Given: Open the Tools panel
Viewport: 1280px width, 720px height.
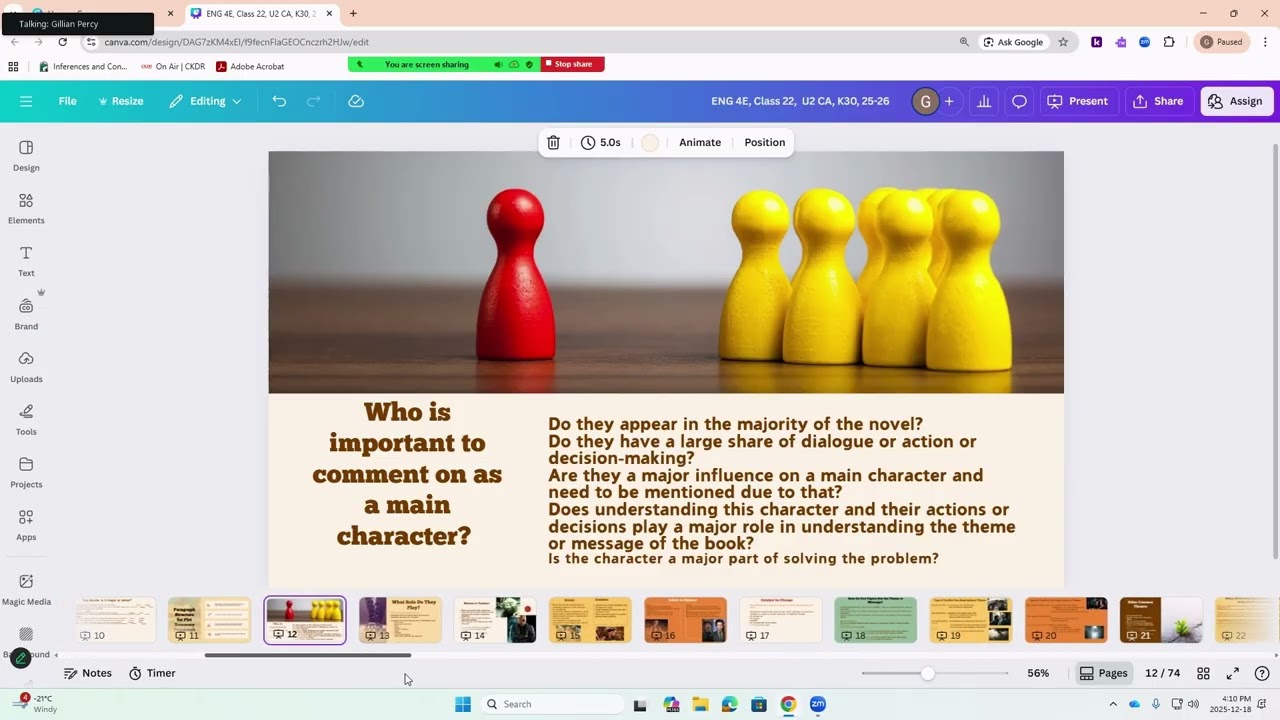Looking at the screenshot, I should (x=26, y=420).
